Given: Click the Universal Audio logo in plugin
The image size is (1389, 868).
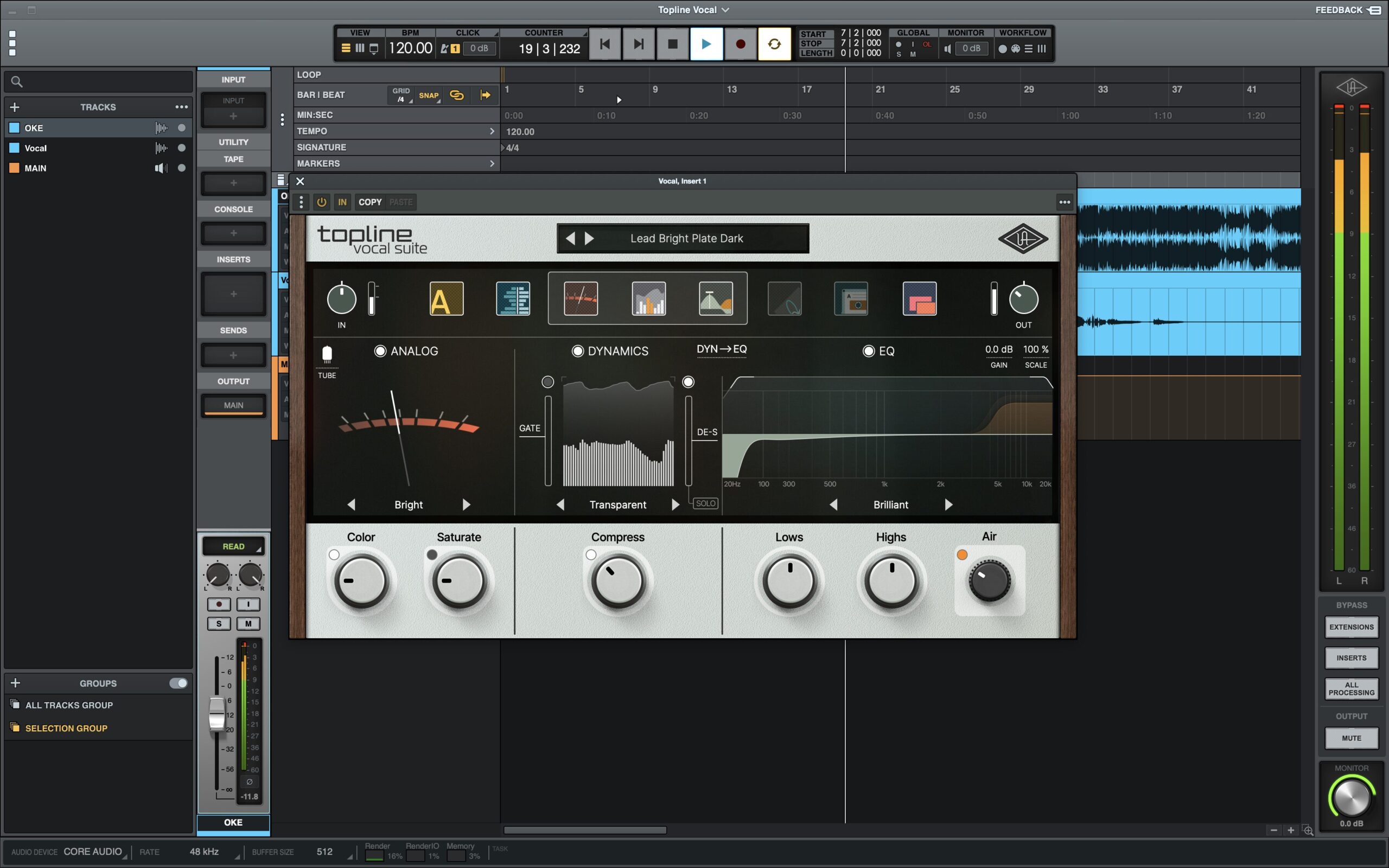Looking at the screenshot, I should [1022, 239].
